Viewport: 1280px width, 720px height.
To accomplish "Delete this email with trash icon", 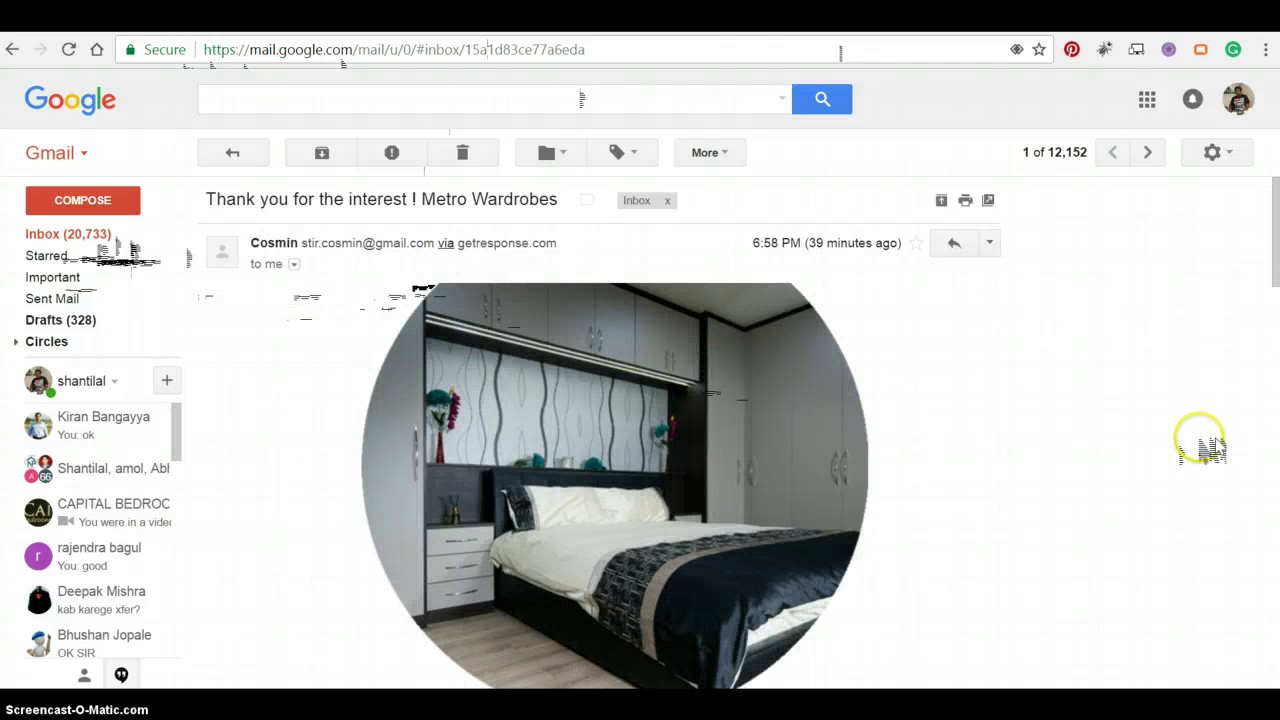I will click(462, 152).
